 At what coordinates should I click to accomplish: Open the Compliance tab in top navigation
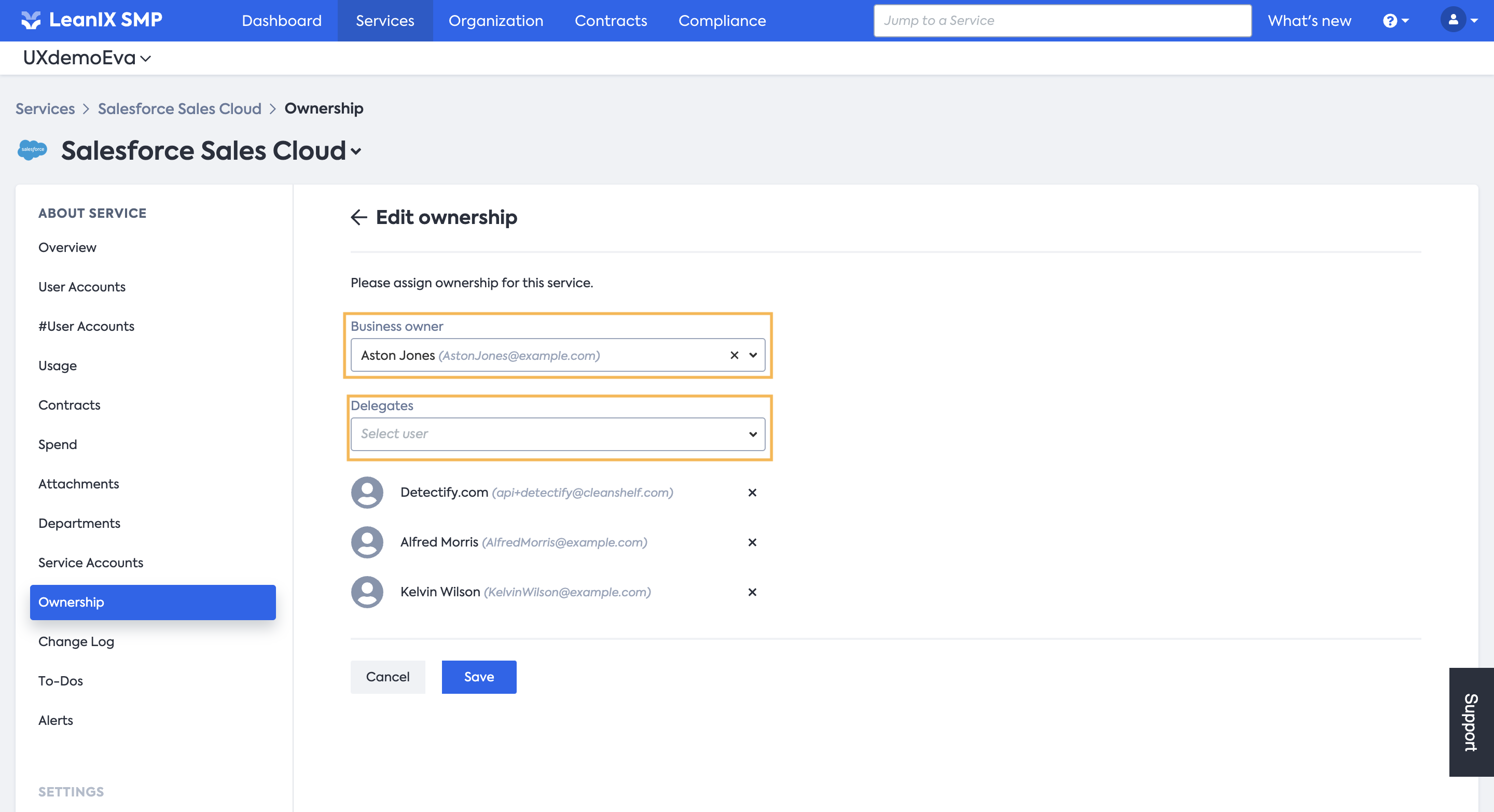(722, 21)
